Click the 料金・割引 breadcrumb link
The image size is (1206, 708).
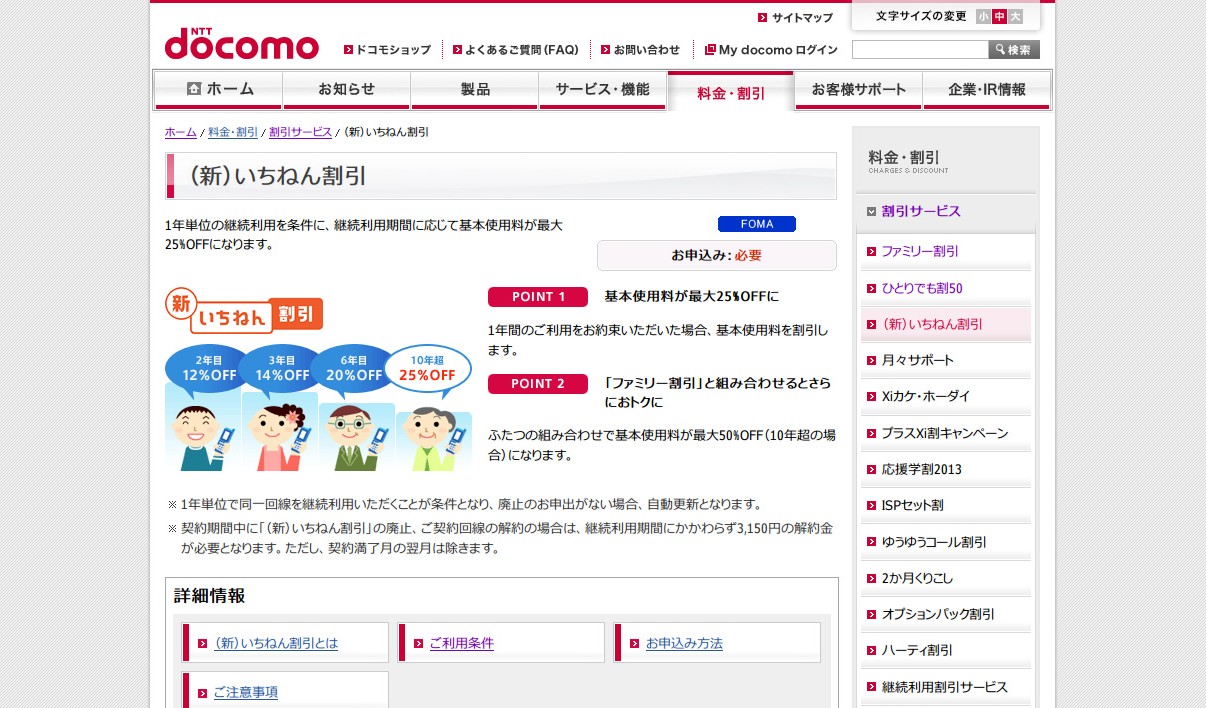(x=232, y=132)
